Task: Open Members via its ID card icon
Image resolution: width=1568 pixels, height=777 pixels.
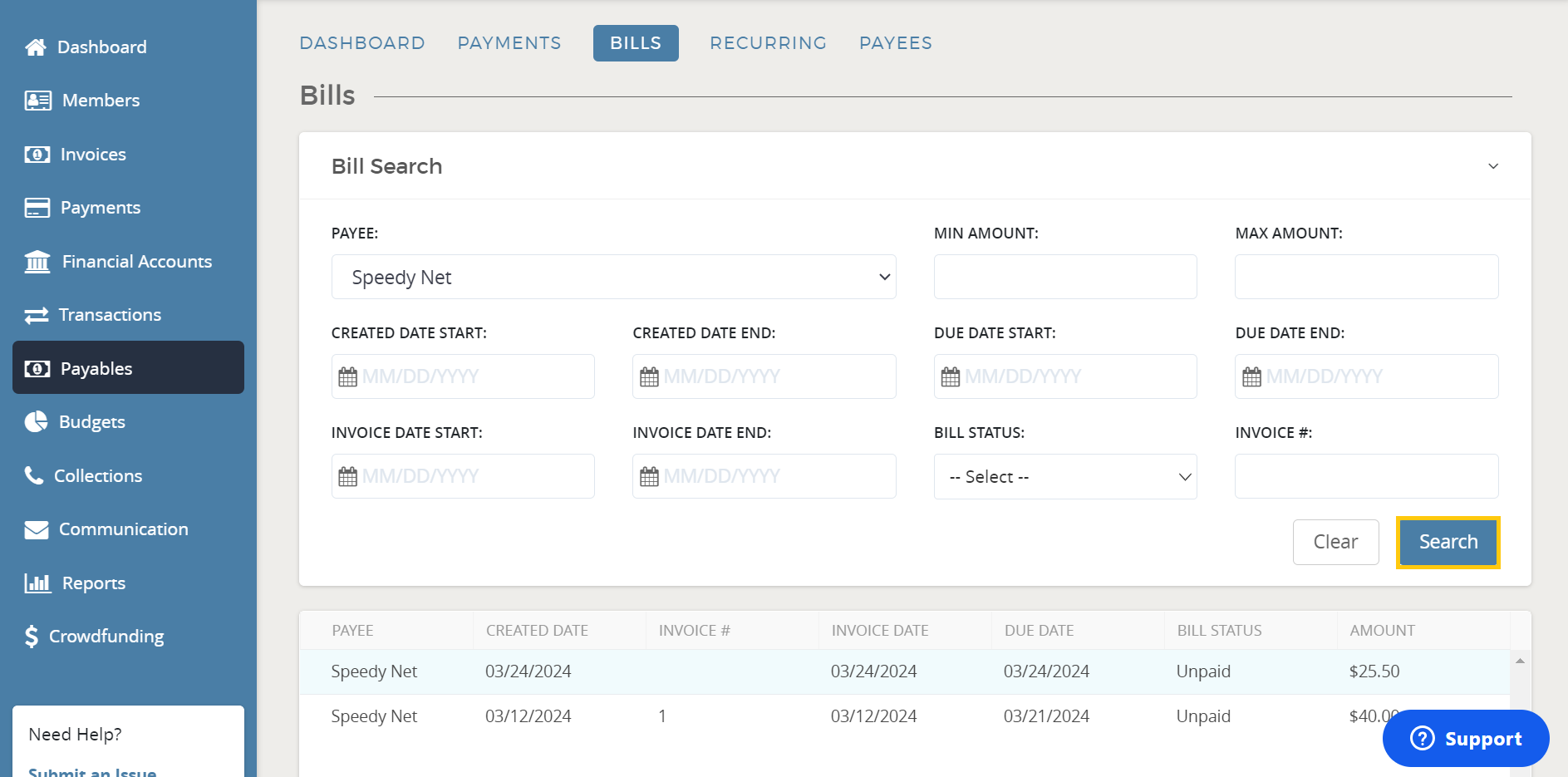Action: click(37, 101)
